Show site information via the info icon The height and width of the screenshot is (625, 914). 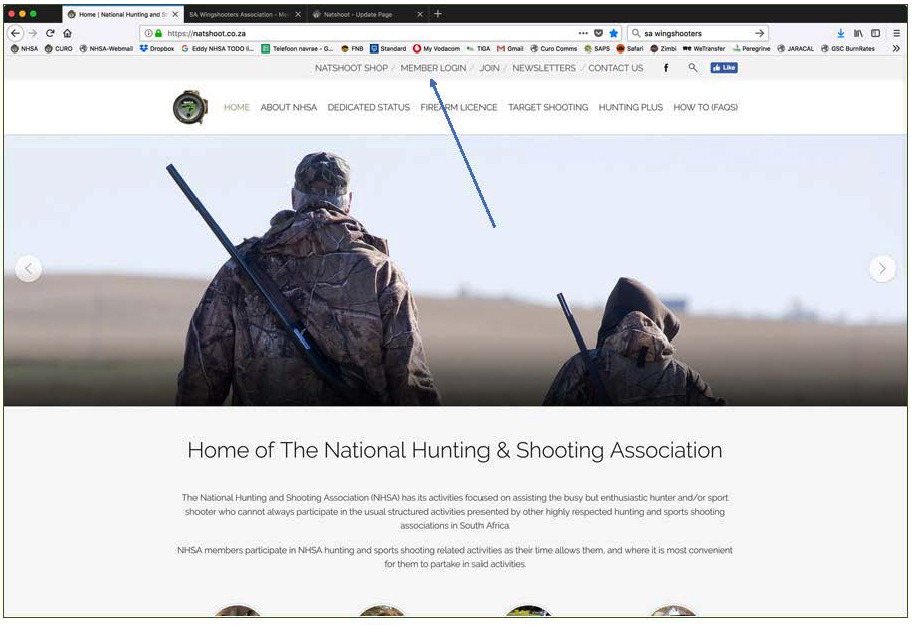[149, 33]
